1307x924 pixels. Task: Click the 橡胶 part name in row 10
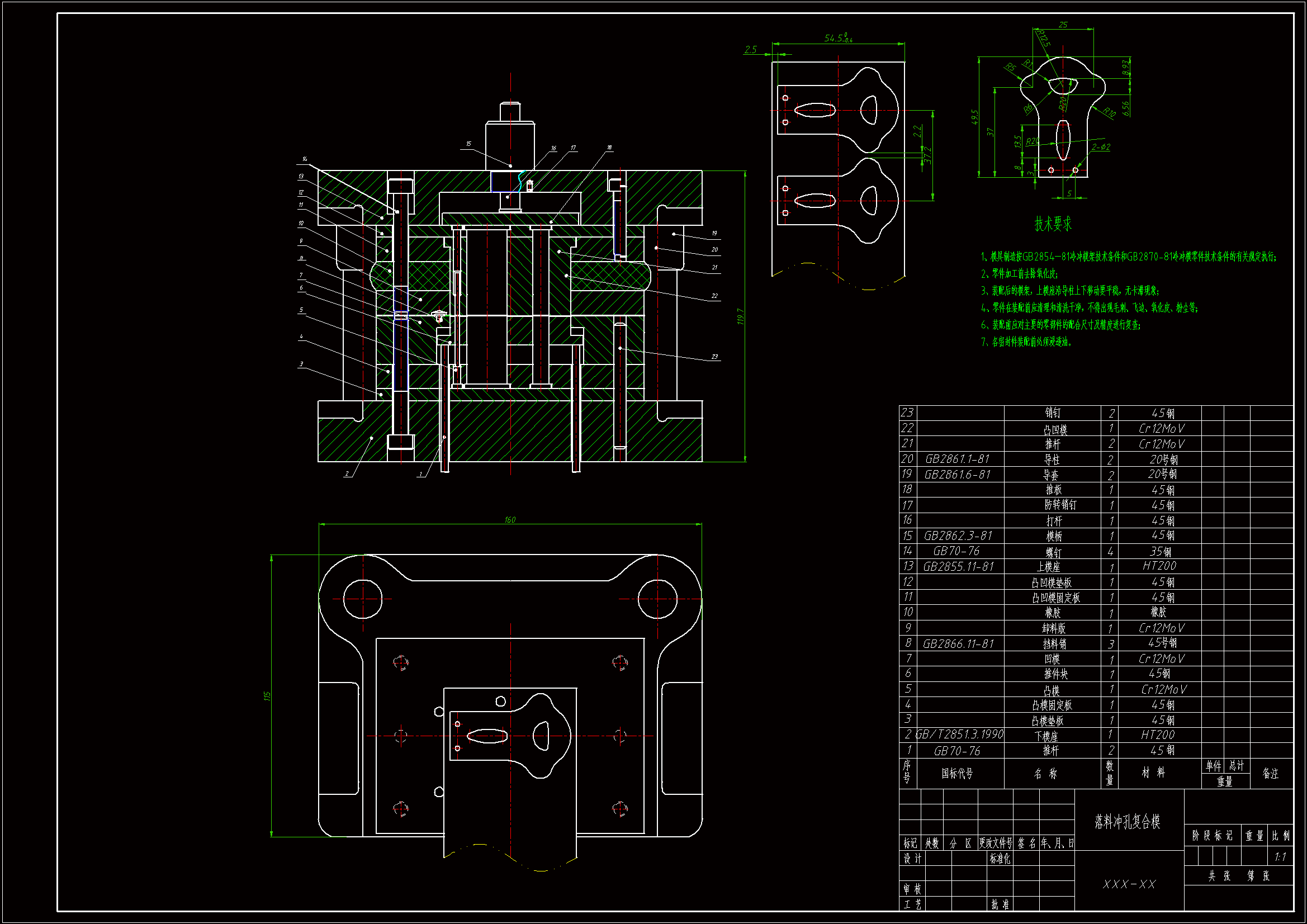click(x=1052, y=613)
